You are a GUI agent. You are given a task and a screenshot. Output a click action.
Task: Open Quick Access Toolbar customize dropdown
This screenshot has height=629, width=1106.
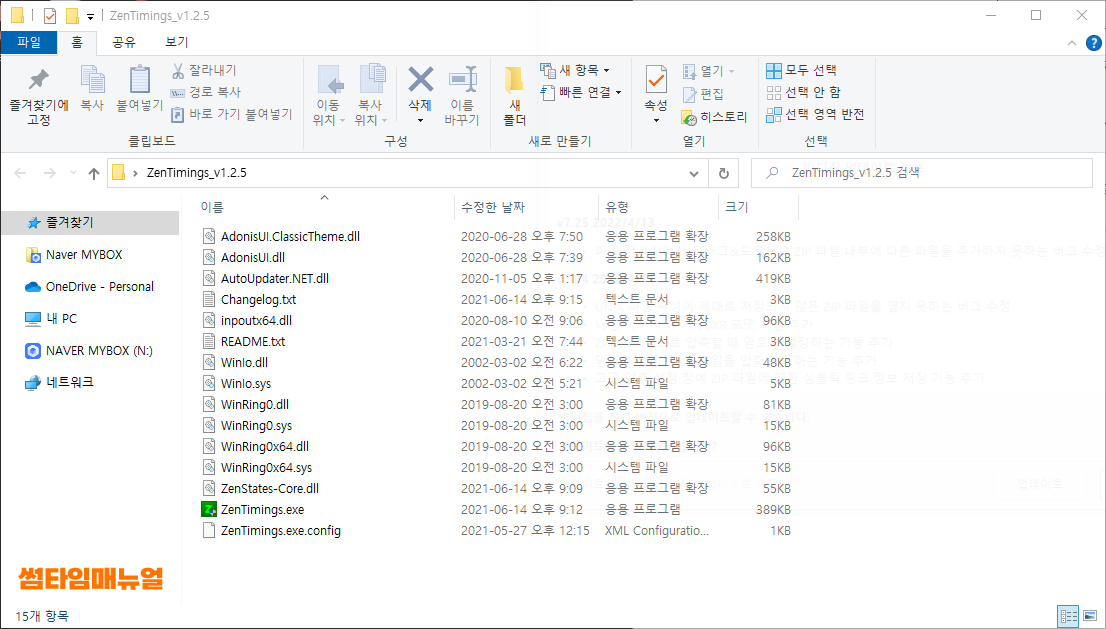90,16
